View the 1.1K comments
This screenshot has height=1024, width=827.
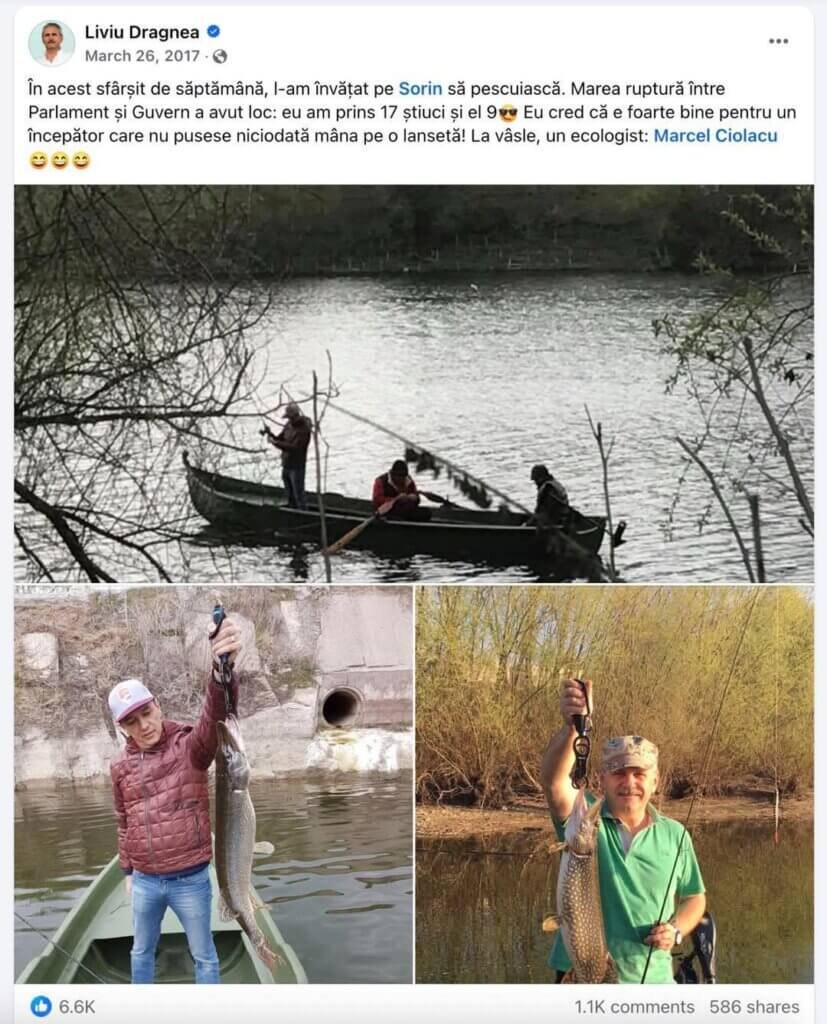634,1007
